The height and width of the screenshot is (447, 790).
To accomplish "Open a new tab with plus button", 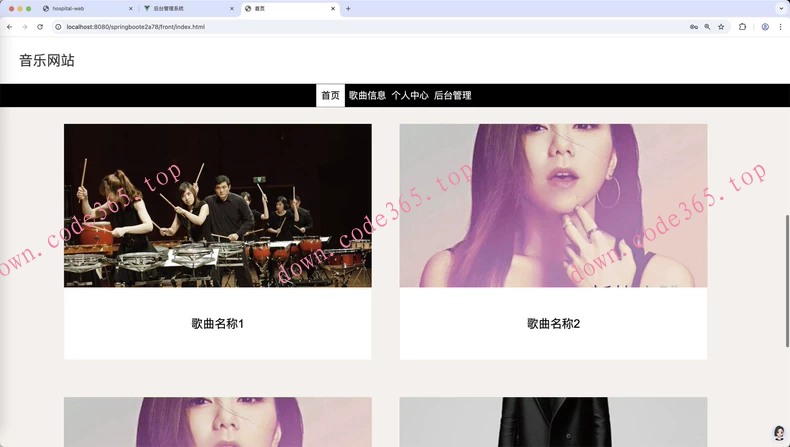I will point(348,9).
